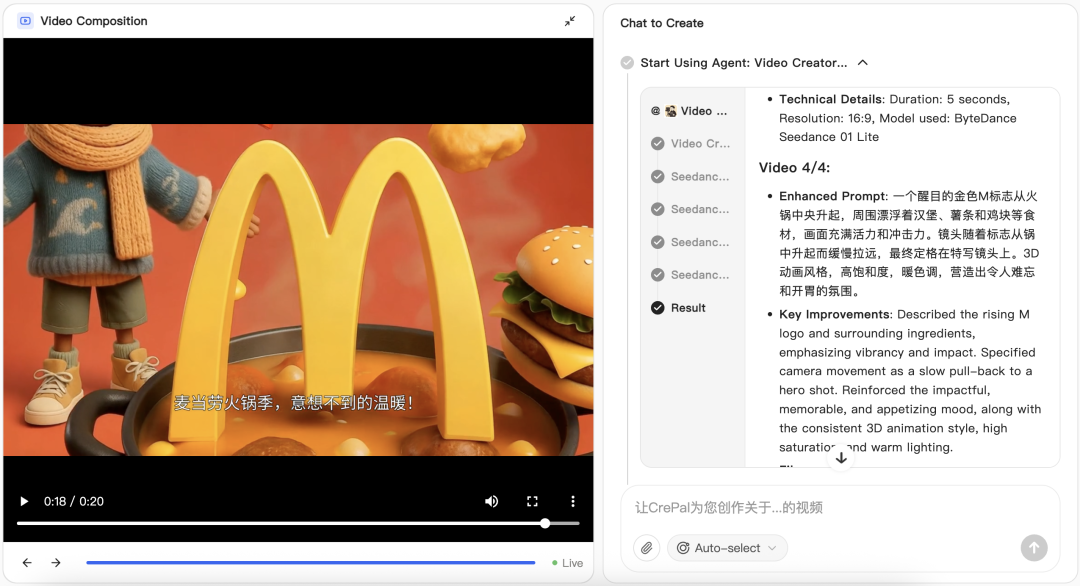Screen dimensions: 1080x586
Task: Select the first Seedanc... step
Action: pos(691,176)
